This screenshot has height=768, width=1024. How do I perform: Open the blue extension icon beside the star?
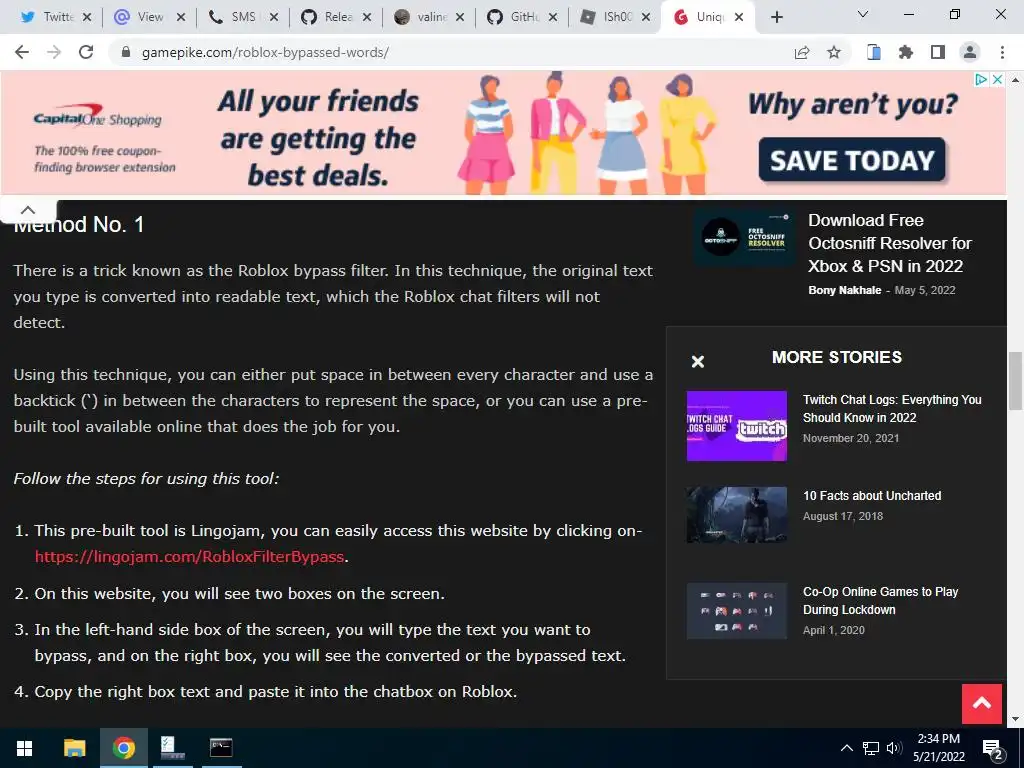coord(874,52)
